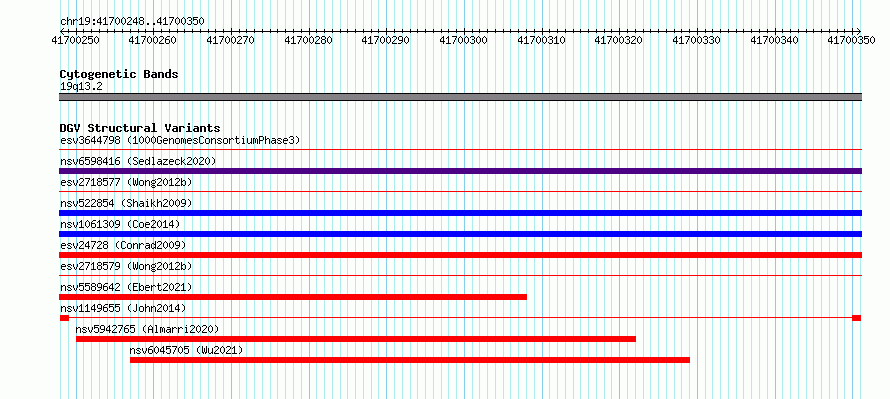
Task: Open the nsv5942765 (Almarri2020) label
Action: point(147,329)
